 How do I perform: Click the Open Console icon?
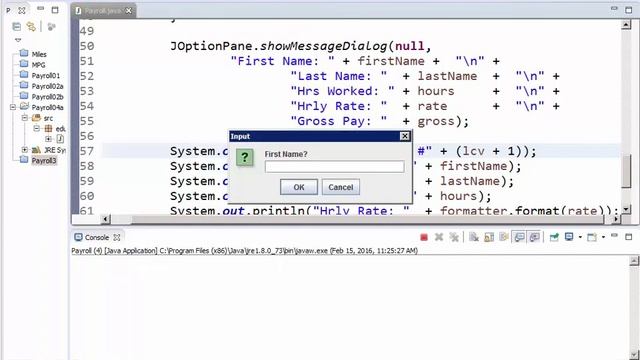pyautogui.click(x=591, y=237)
